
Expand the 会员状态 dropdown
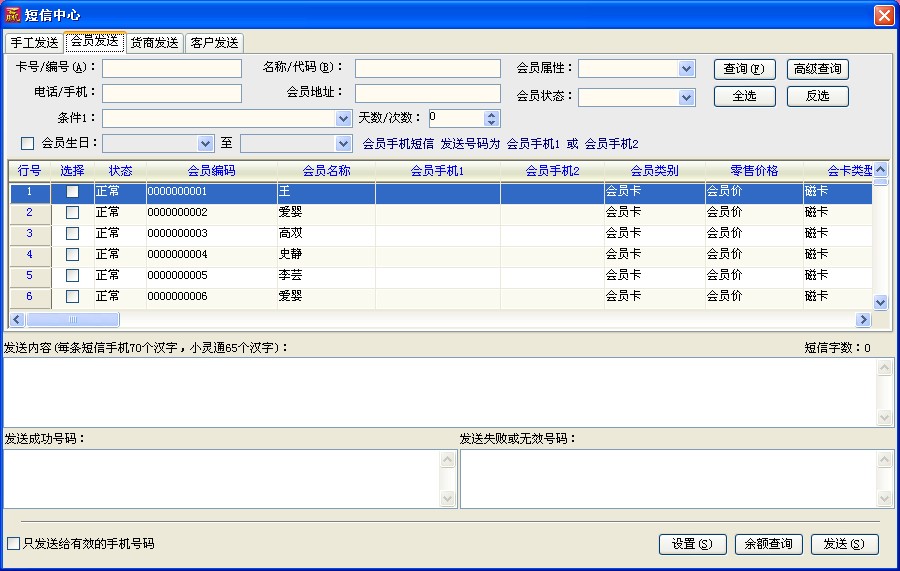(686, 97)
